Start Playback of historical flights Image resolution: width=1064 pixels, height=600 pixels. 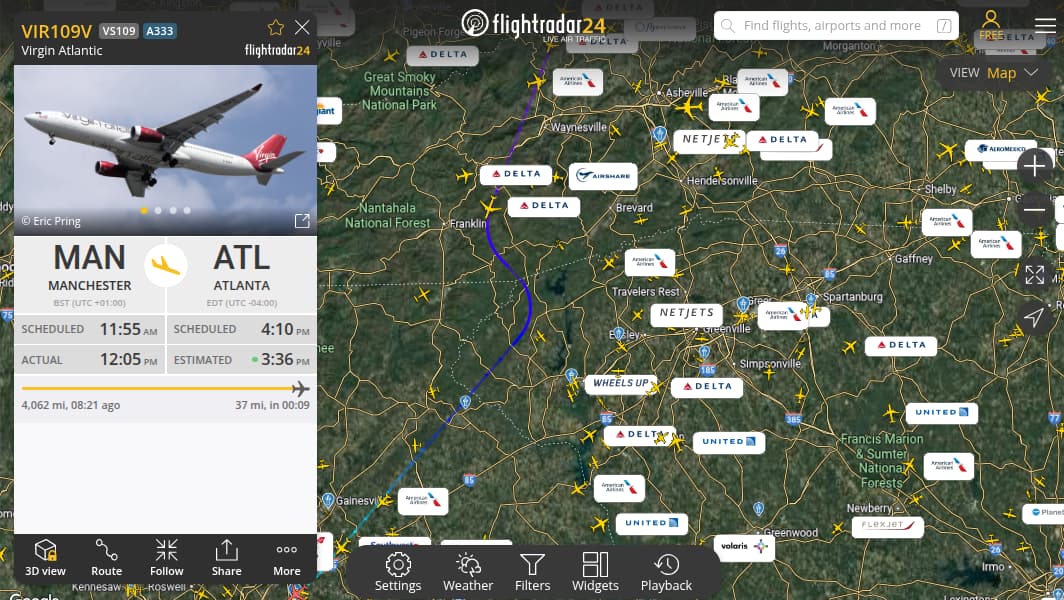666,572
